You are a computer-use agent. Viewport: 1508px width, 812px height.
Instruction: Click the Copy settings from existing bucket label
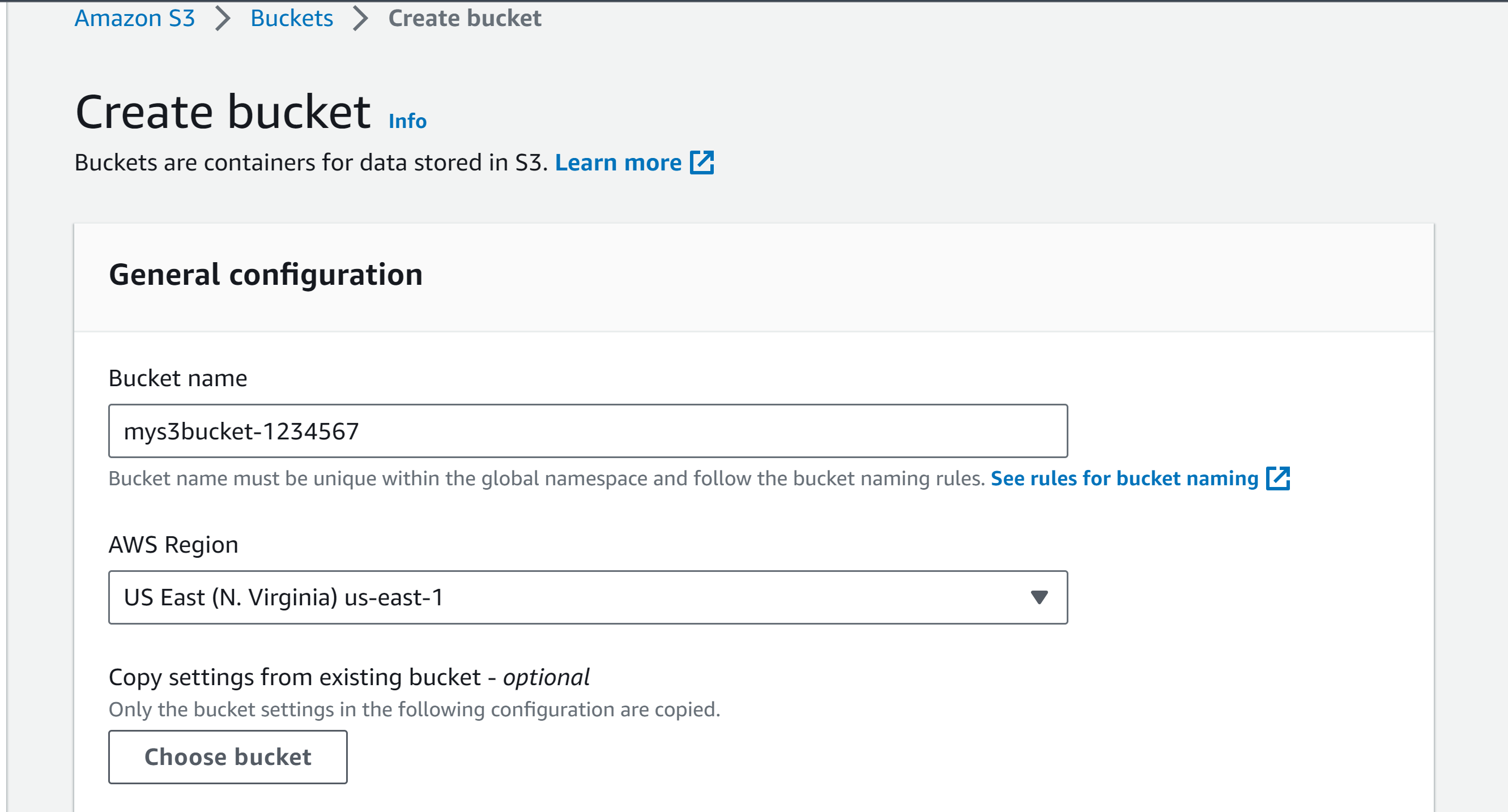pyautogui.click(x=349, y=677)
